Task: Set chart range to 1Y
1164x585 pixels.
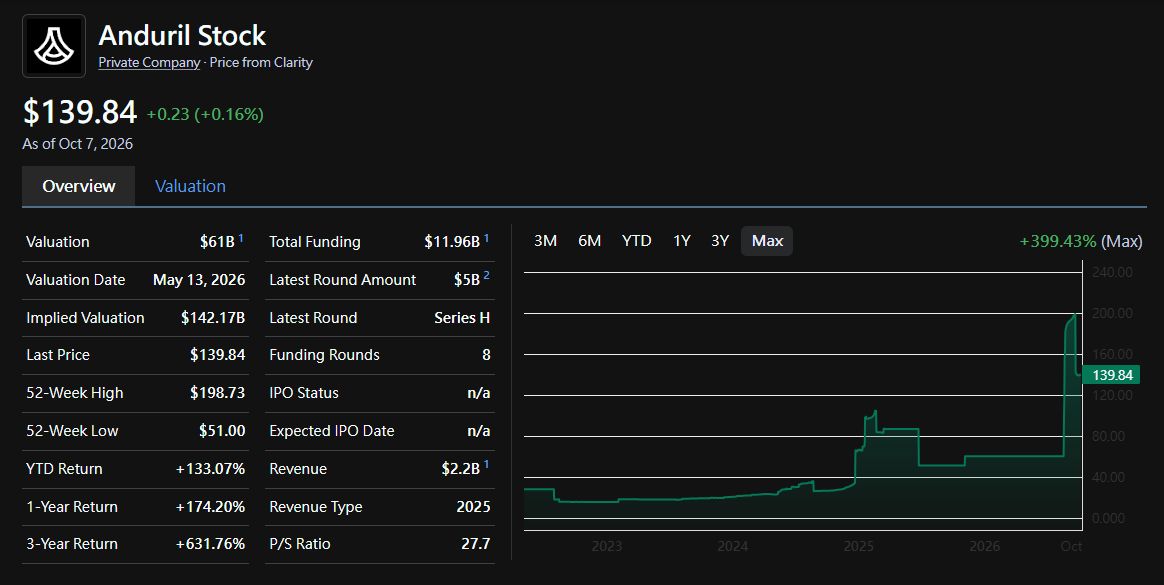Action: pos(681,241)
